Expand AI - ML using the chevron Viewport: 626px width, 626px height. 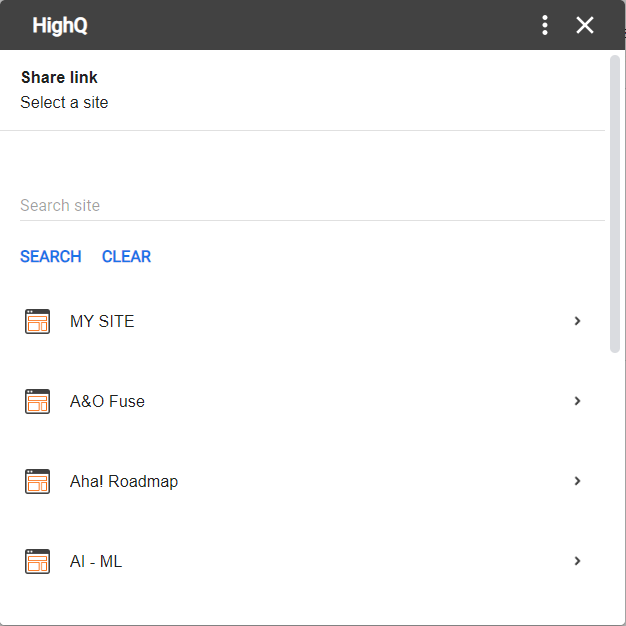coord(577,561)
